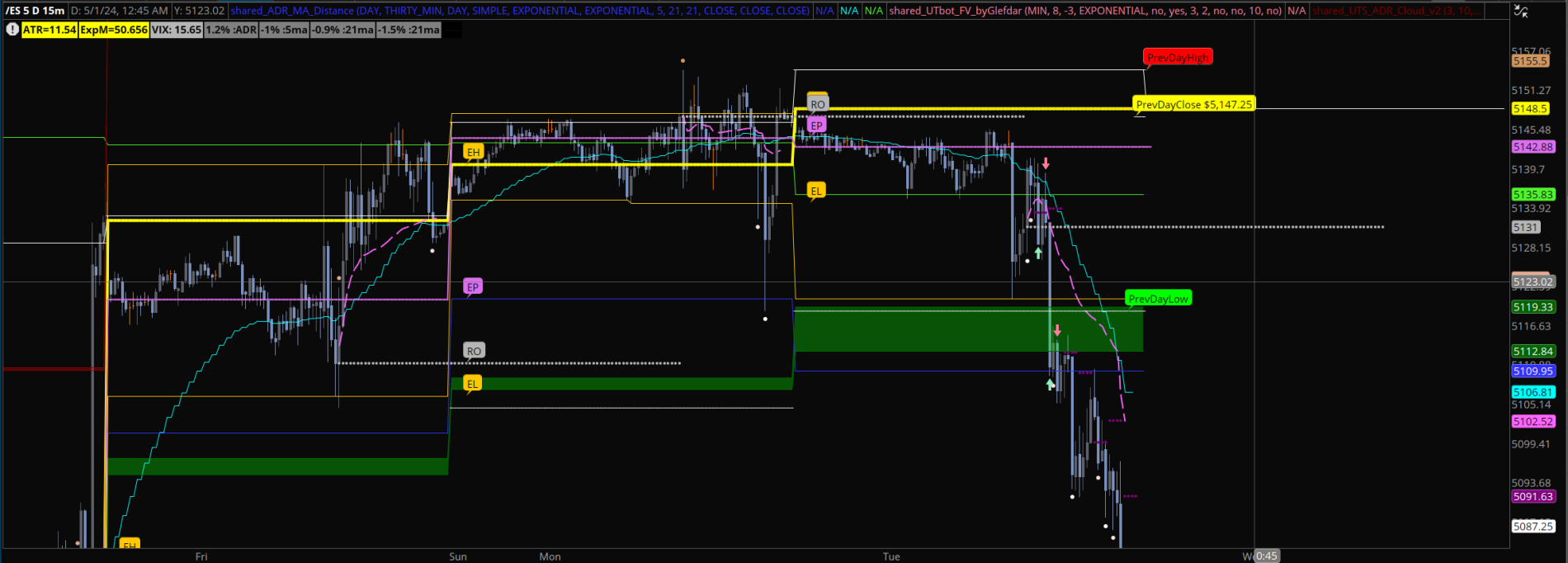Click the green N/A study value
The image size is (1568, 563).
point(873,11)
